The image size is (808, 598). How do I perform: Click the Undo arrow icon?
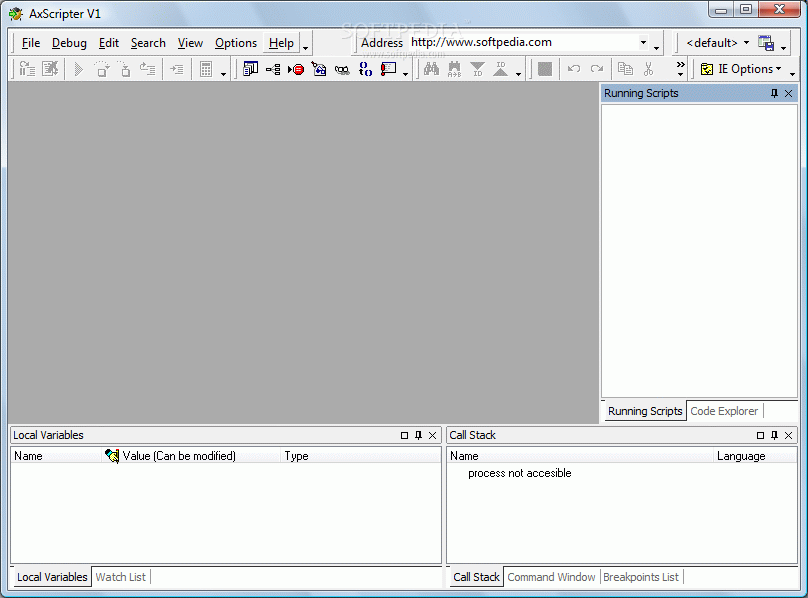pyautogui.click(x=574, y=69)
